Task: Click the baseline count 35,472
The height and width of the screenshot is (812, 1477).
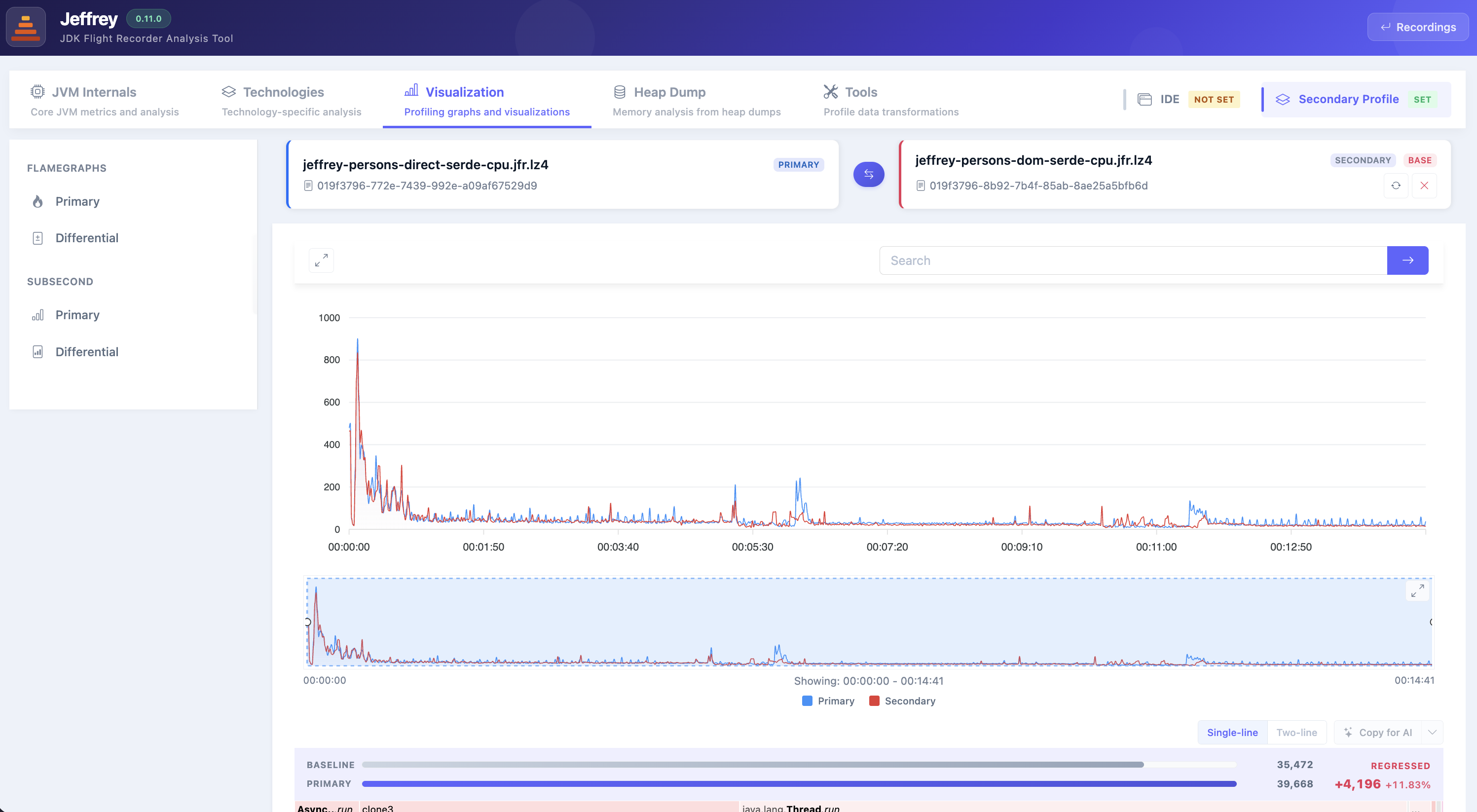Action: coord(1294,765)
